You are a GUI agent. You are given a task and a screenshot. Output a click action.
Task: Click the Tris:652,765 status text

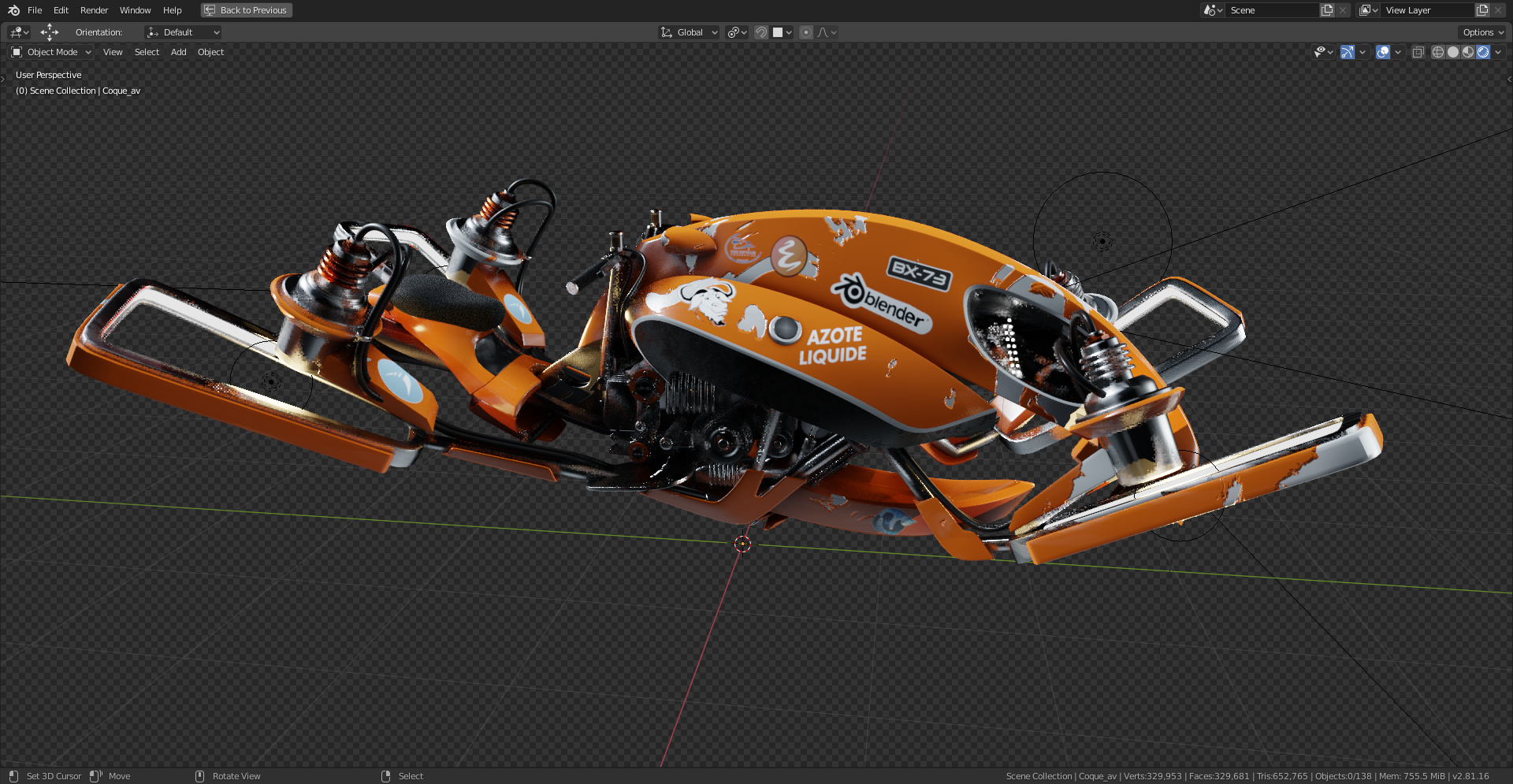pyautogui.click(x=1282, y=776)
